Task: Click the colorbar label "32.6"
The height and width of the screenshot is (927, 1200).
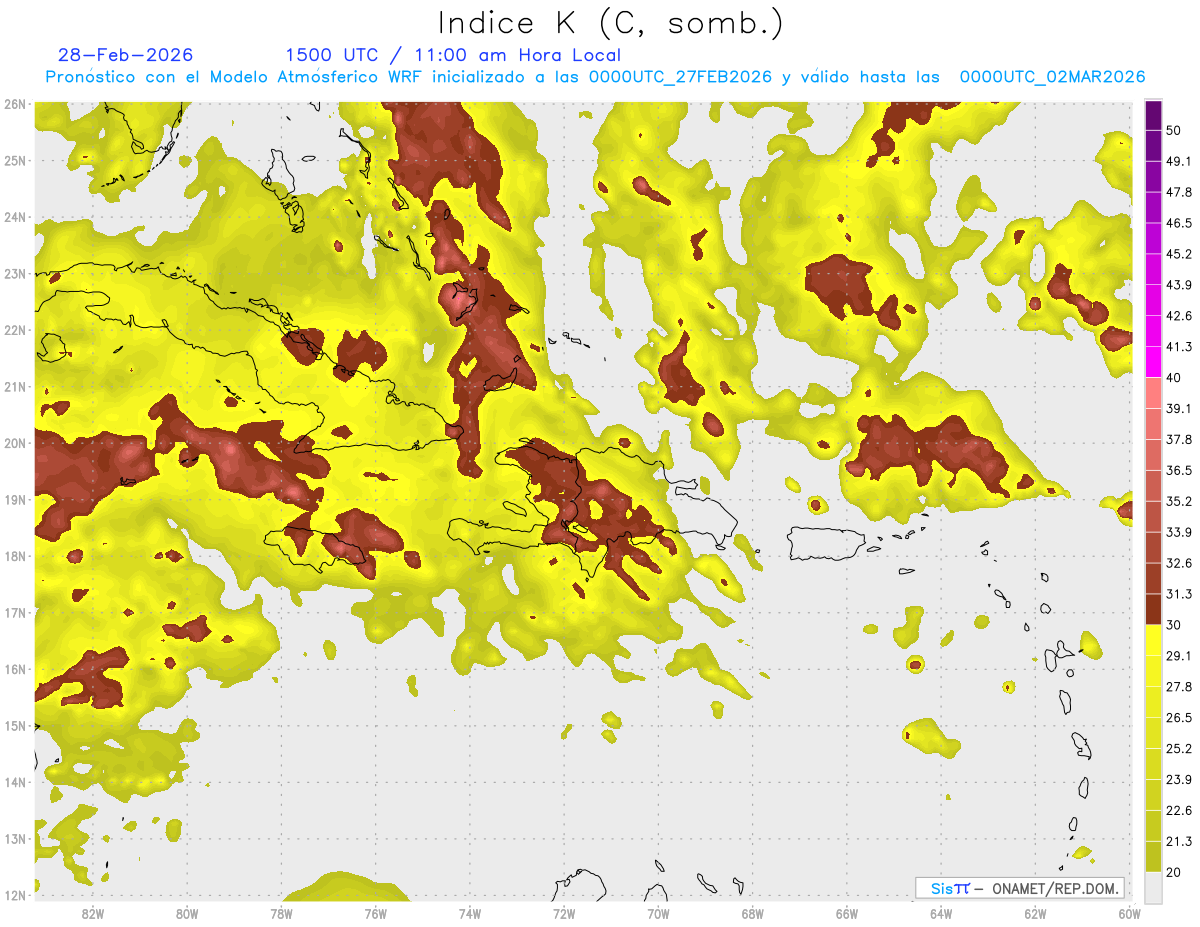Action: (x=1179, y=564)
